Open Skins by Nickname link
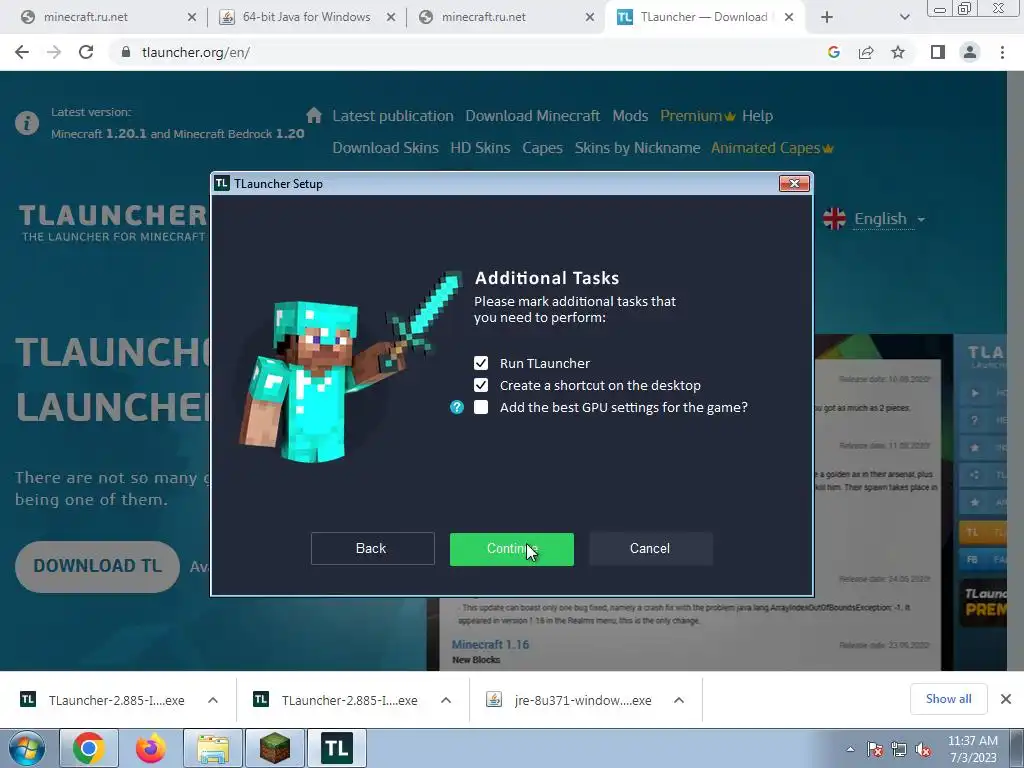 (637, 148)
